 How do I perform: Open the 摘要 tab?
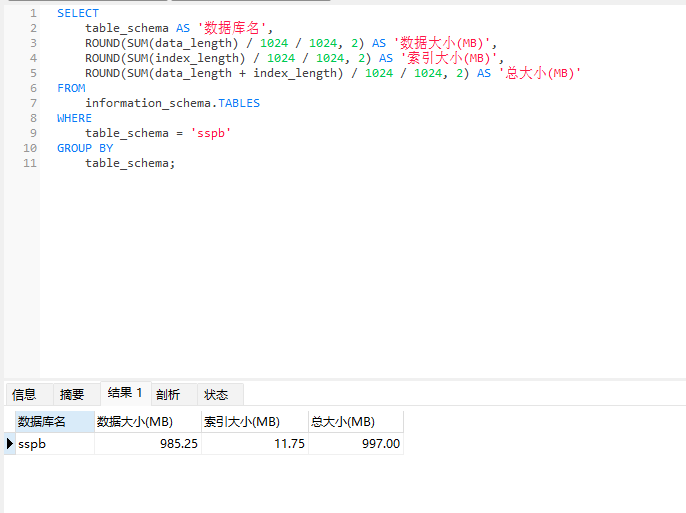(77, 394)
